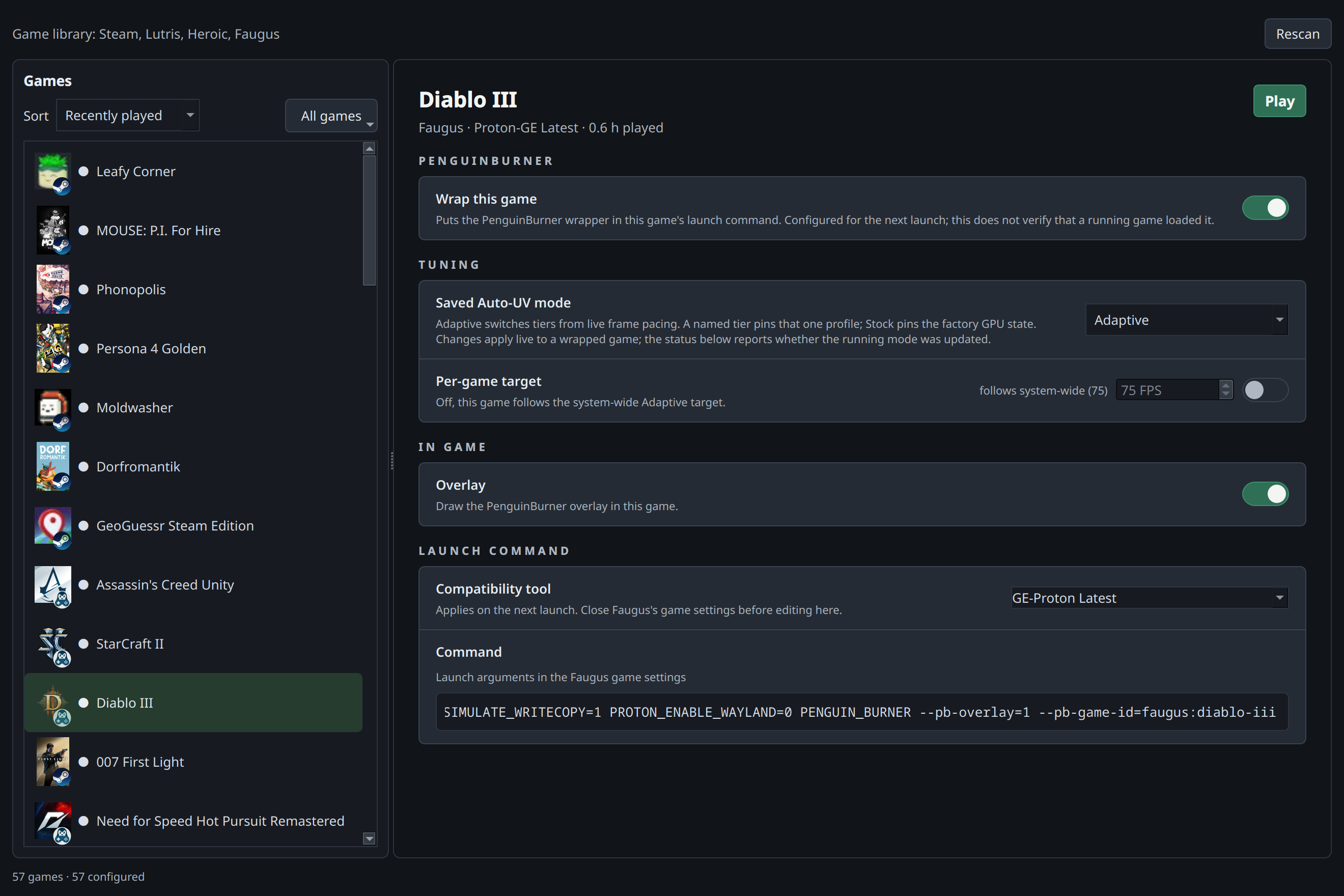Enable the Per-game target toggle
1344x896 pixels.
1265,390
